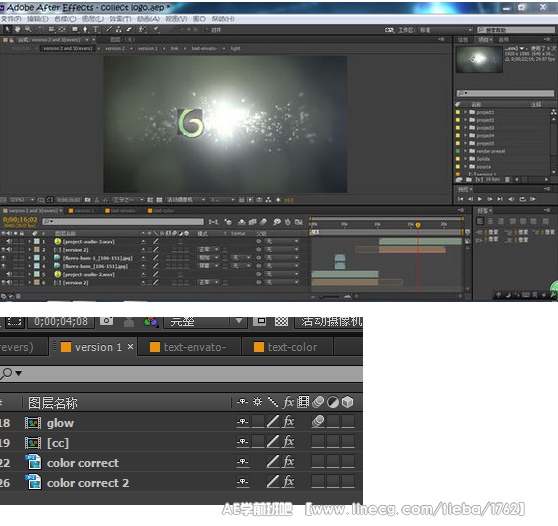Click light in composition breadcrumb
This screenshot has width=558, height=526.
(x=235, y=48)
